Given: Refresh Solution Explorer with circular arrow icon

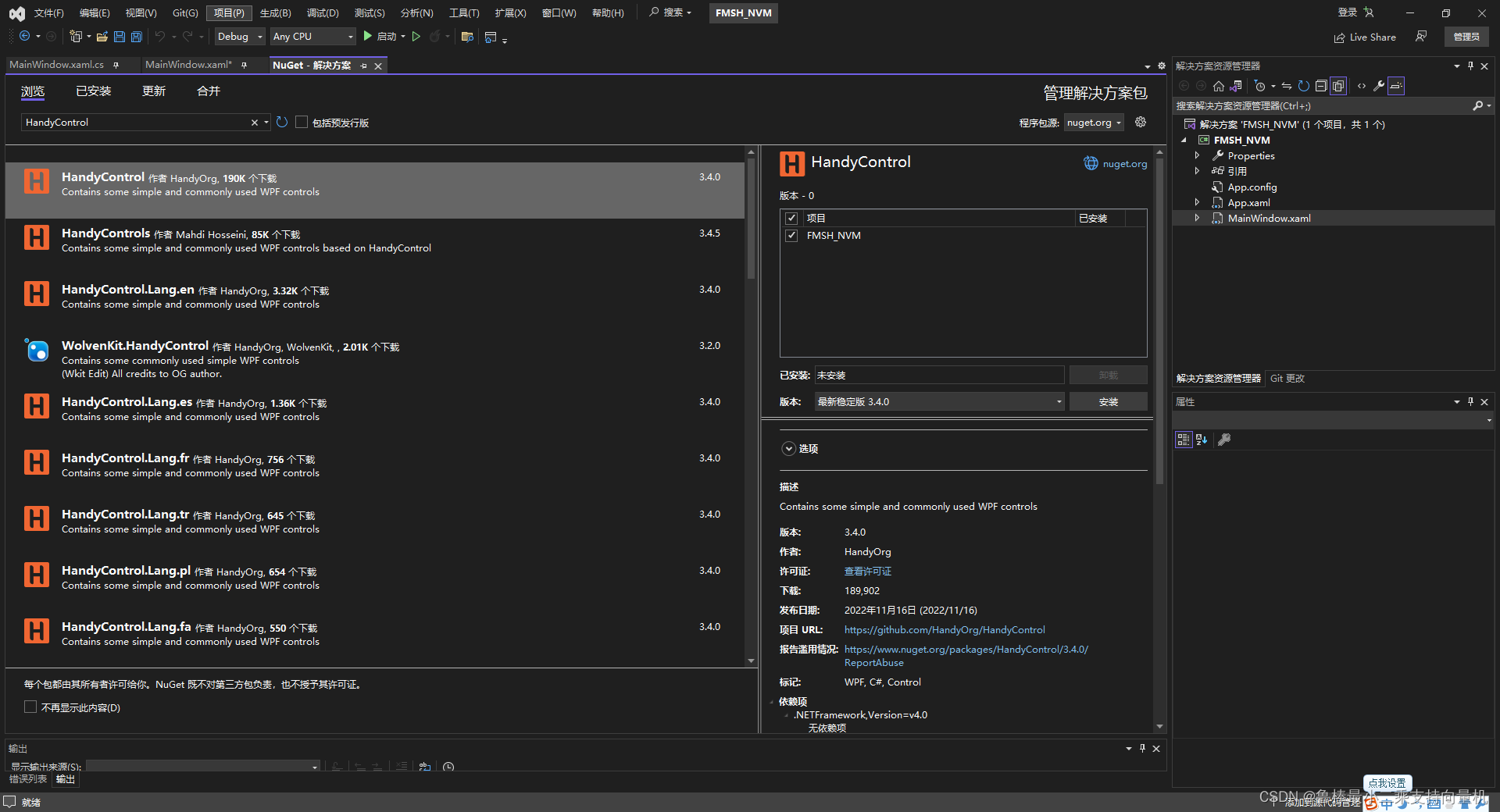Looking at the screenshot, I should (1303, 86).
